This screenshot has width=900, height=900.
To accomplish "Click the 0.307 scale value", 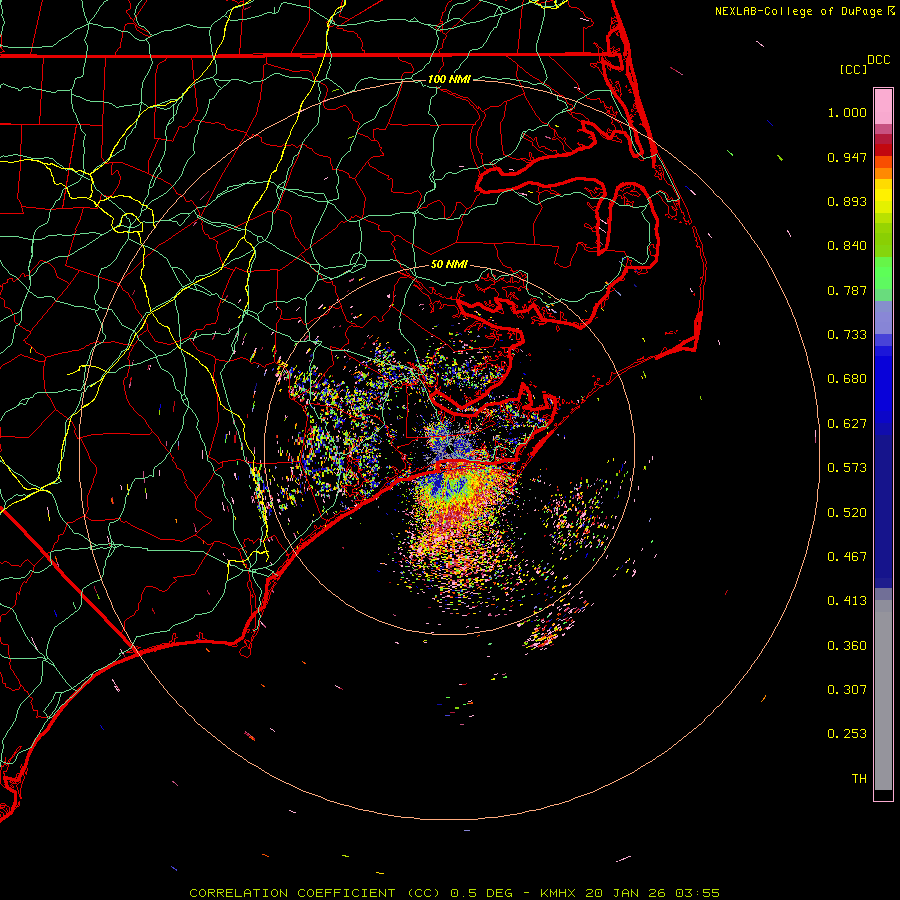I will (847, 690).
